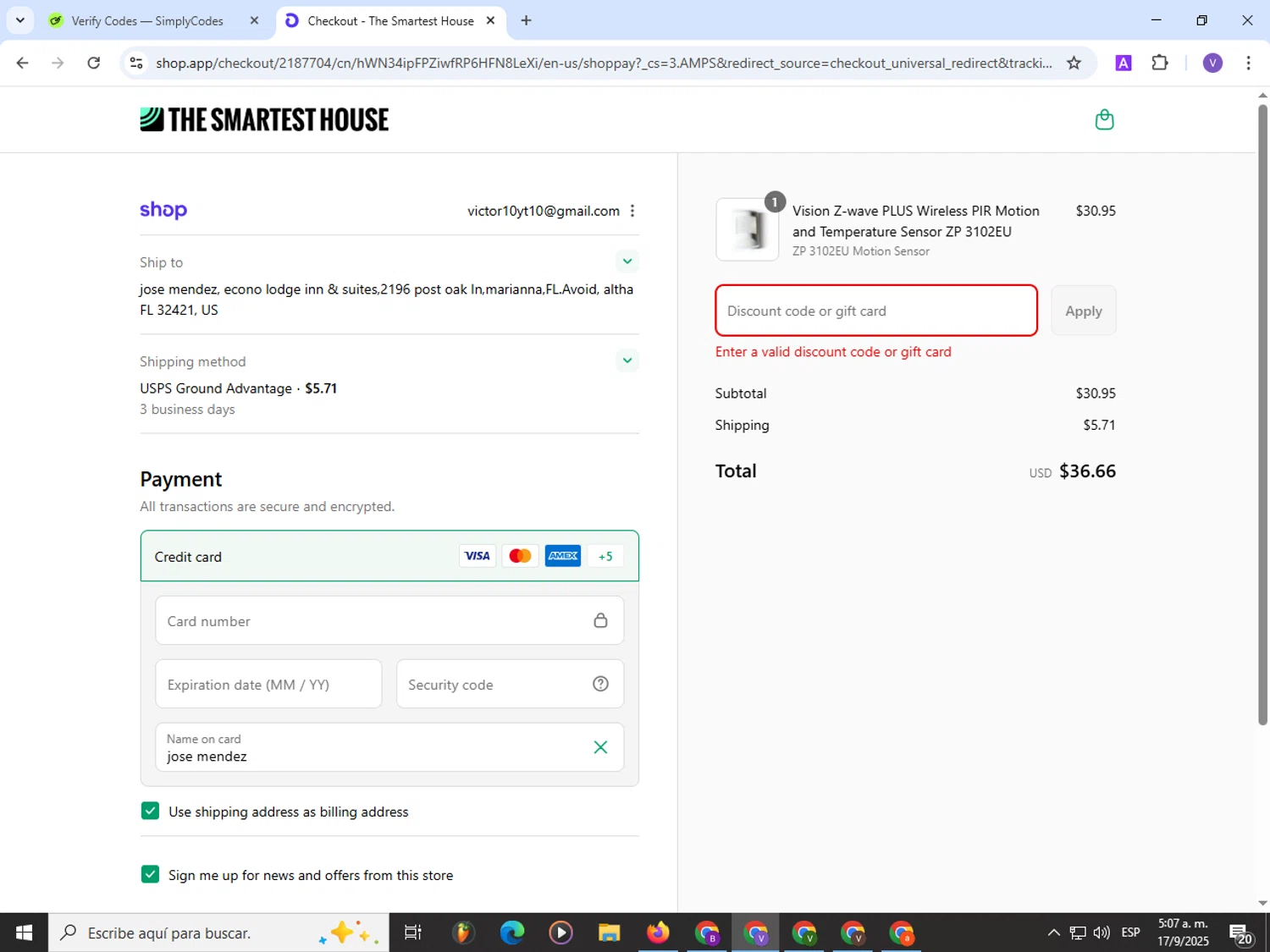Open Task View in taskbar
This screenshot has width=1270, height=952.
coord(412,933)
